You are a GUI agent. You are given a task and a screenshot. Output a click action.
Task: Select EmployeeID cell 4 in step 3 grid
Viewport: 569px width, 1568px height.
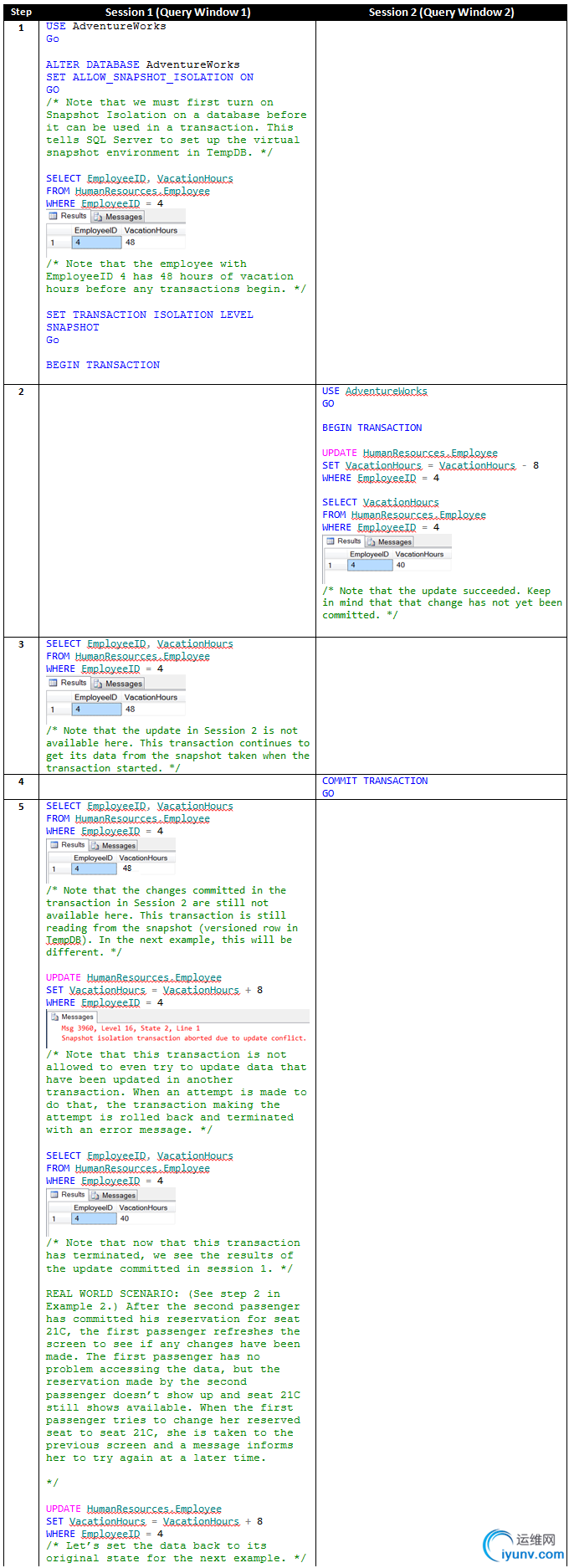(96, 709)
